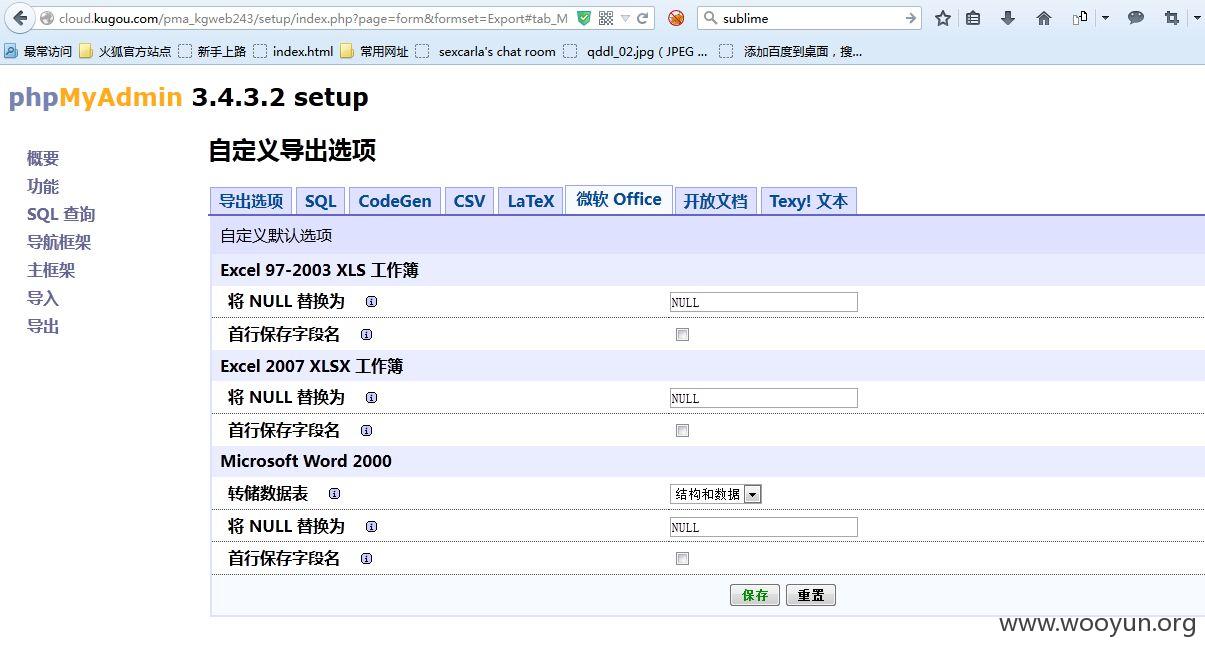Switch to the 开放文档 tab

point(716,201)
